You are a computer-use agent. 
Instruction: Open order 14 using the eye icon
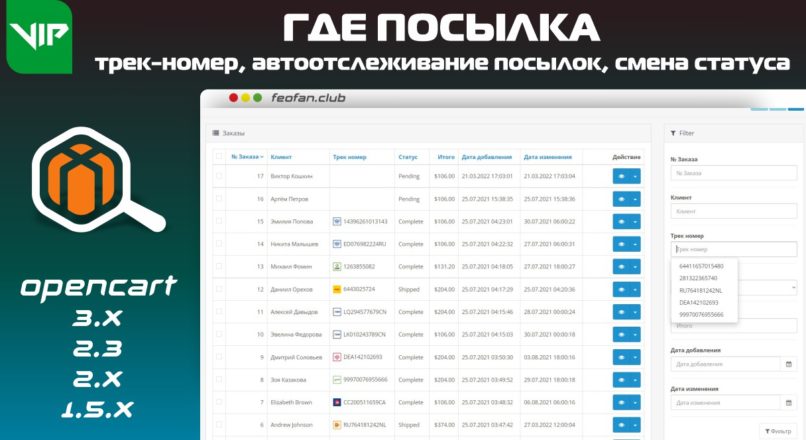pos(621,244)
